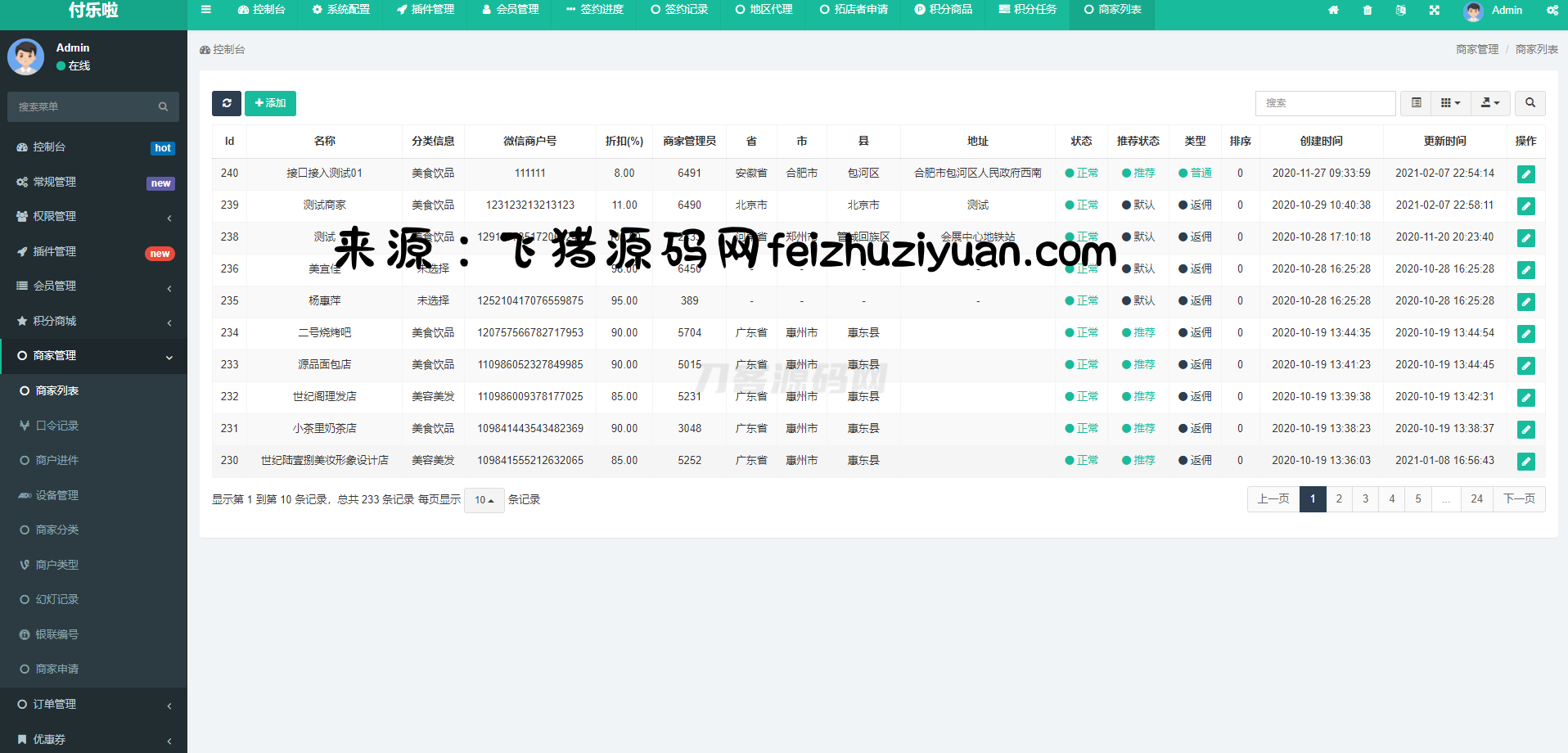The width and height of the screenshot is (1568, 753).
Task: Click edit pencil for merchant ID 240
Action: point(1525,174)
